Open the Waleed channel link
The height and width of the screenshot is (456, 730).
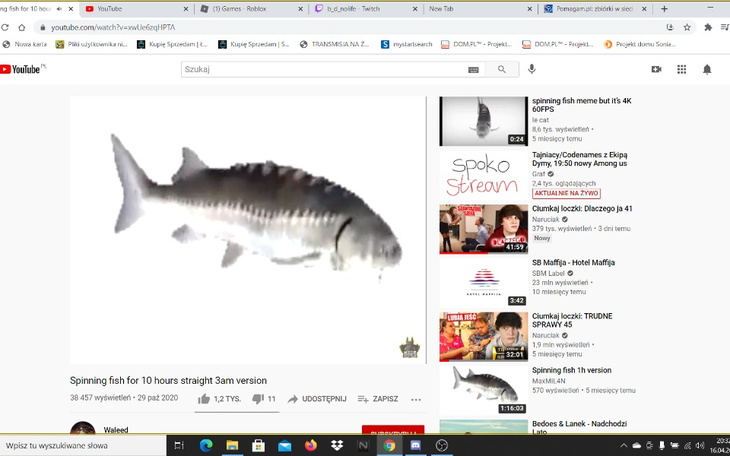pos(116,430)
